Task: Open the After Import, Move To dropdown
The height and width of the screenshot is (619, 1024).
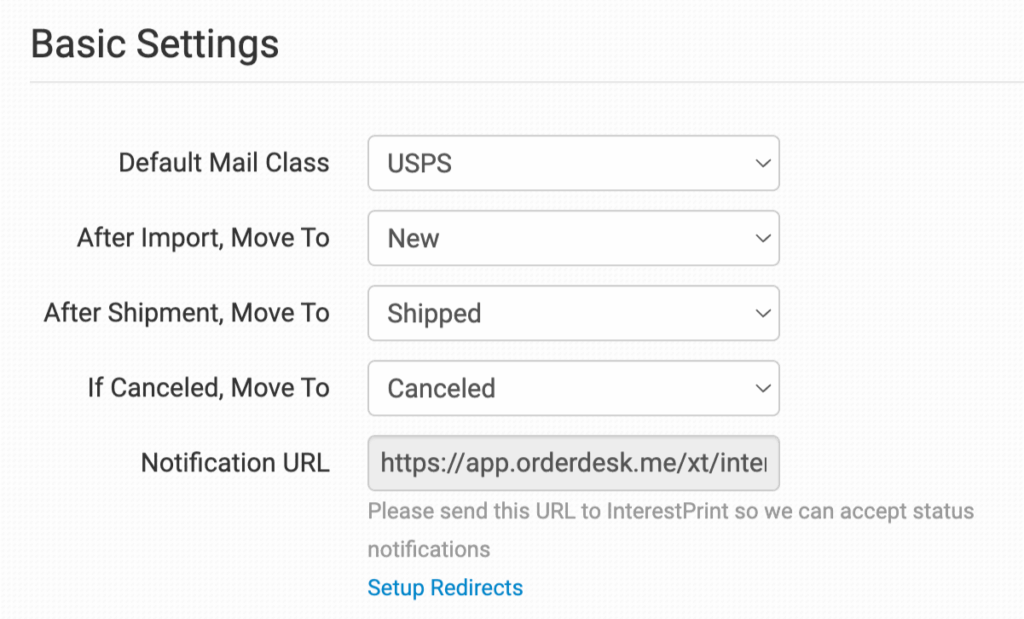Action: click(572, 238)
